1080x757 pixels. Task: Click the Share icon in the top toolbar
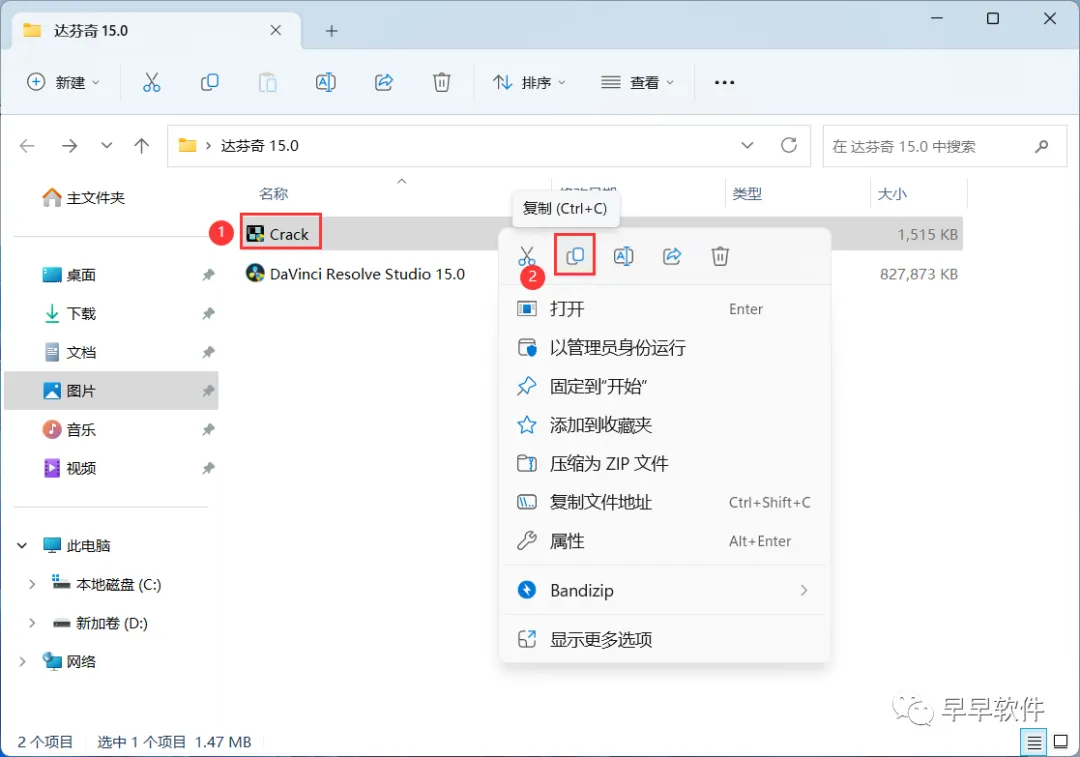(x=384, y=83)
